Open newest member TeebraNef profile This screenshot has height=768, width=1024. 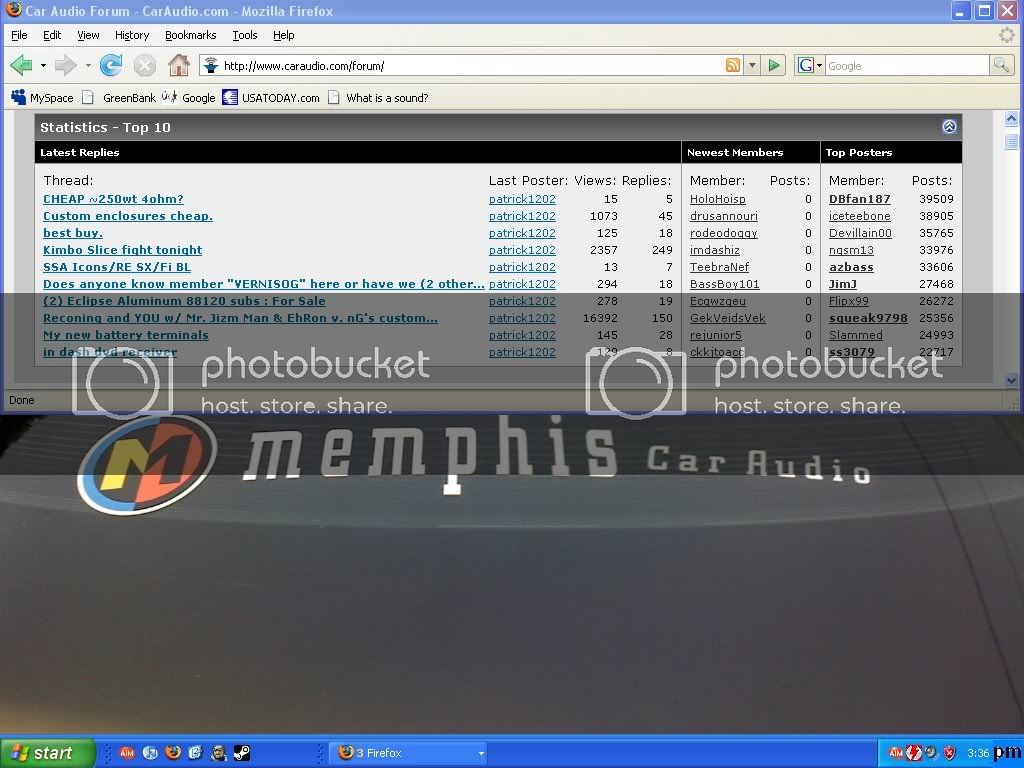719,267
